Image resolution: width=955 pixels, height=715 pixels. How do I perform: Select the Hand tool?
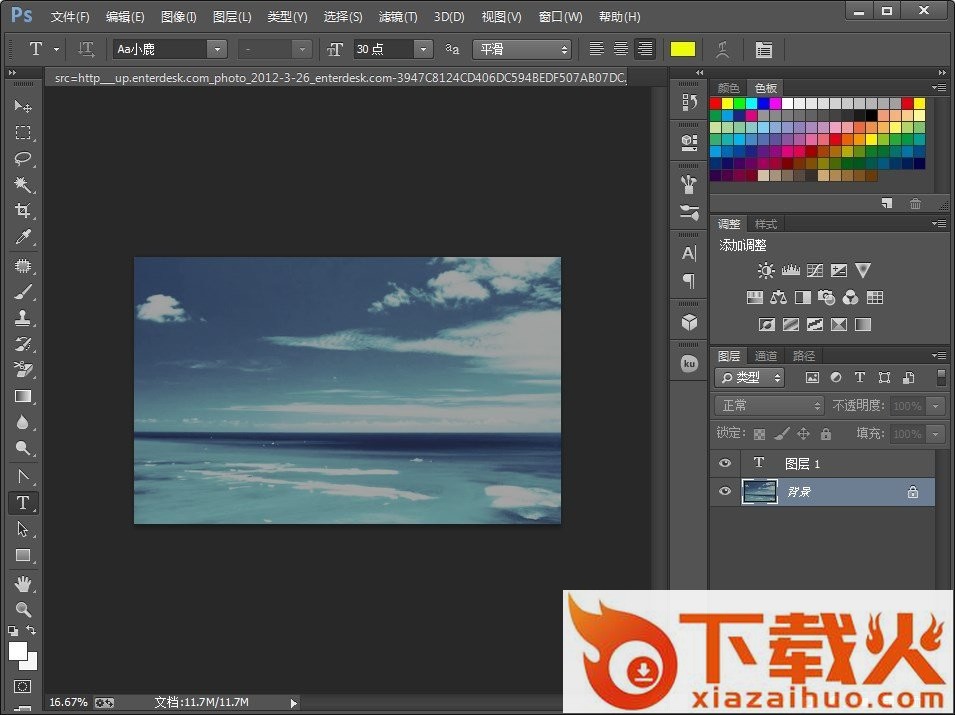tap(23, 583)
